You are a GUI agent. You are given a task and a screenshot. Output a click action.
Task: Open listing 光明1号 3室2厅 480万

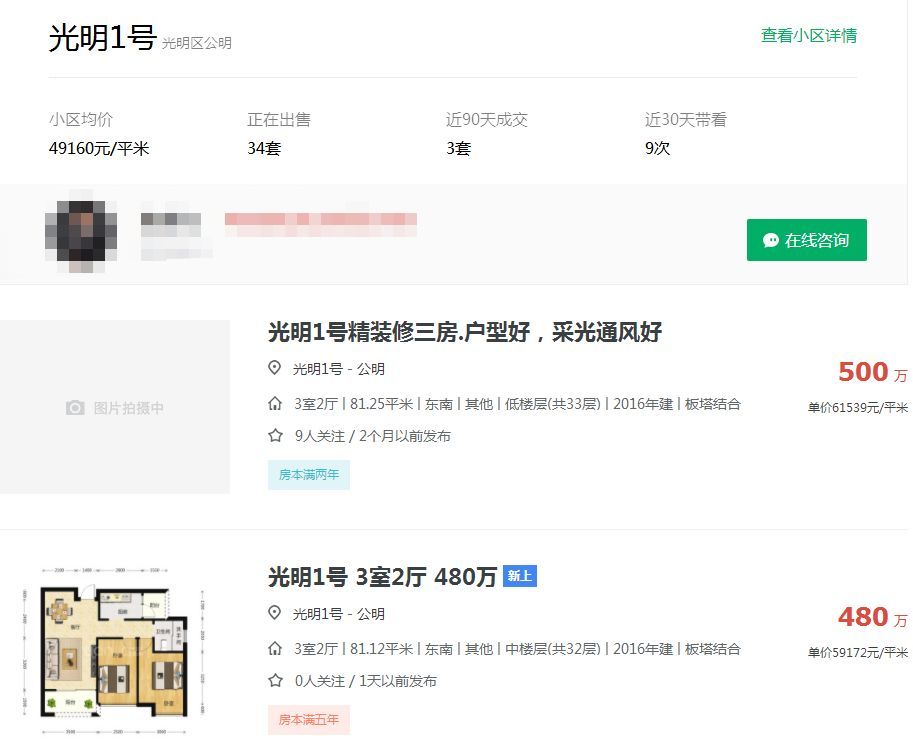[x=382, y=577]
